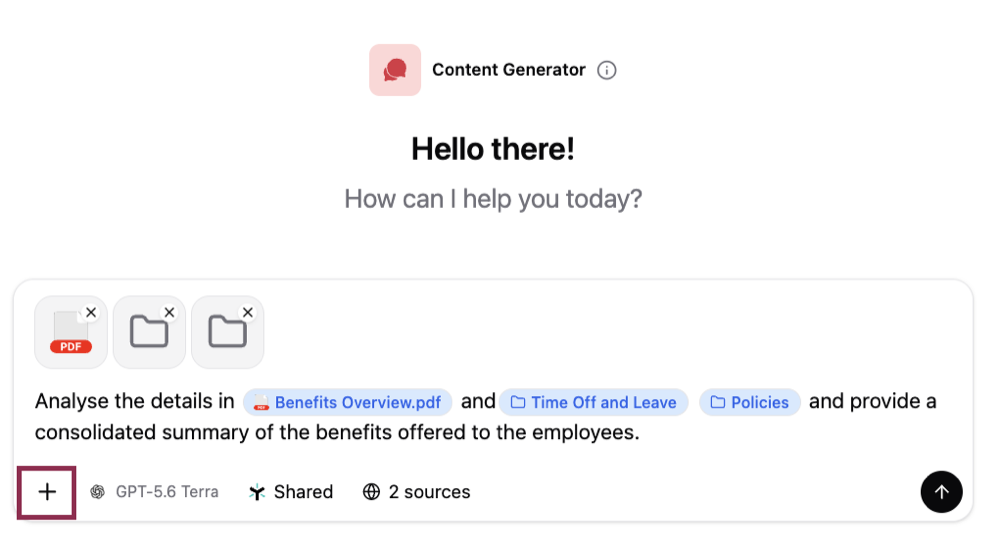Click the Benefits Overview.pdf mention chip
999x554 pixels.
click(347, 402)
